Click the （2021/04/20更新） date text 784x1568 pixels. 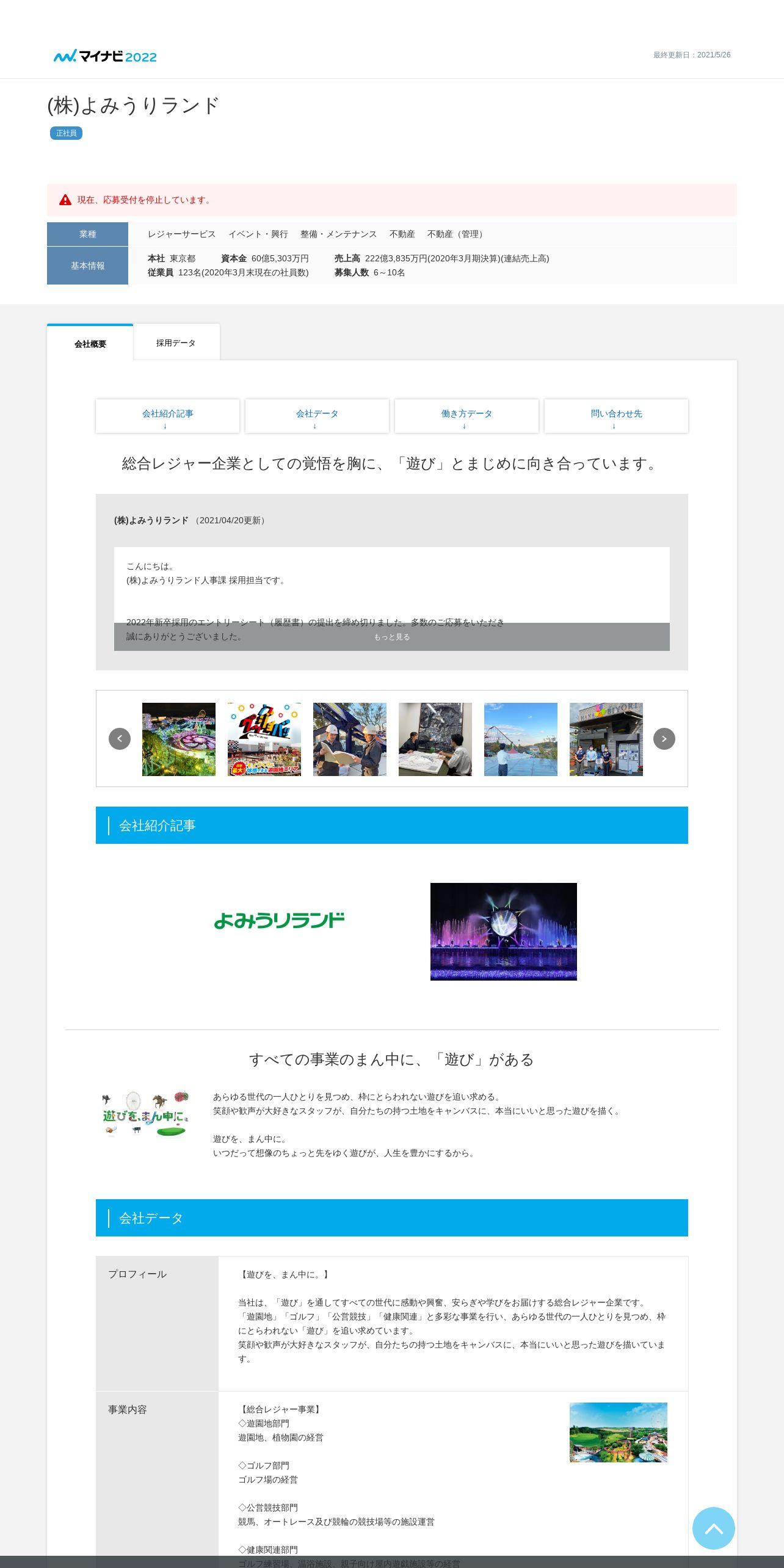point(230,520)
